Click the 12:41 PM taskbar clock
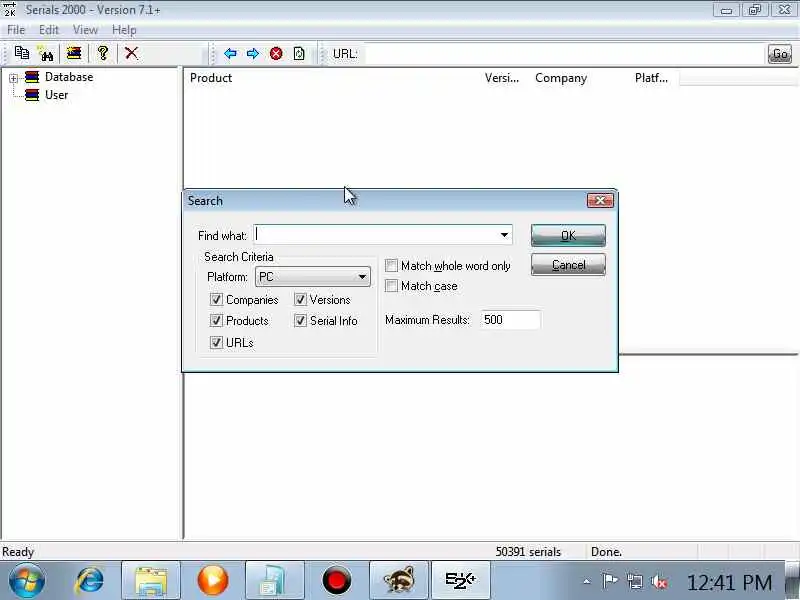The image size is (800, 600). (x=730, y=582)
